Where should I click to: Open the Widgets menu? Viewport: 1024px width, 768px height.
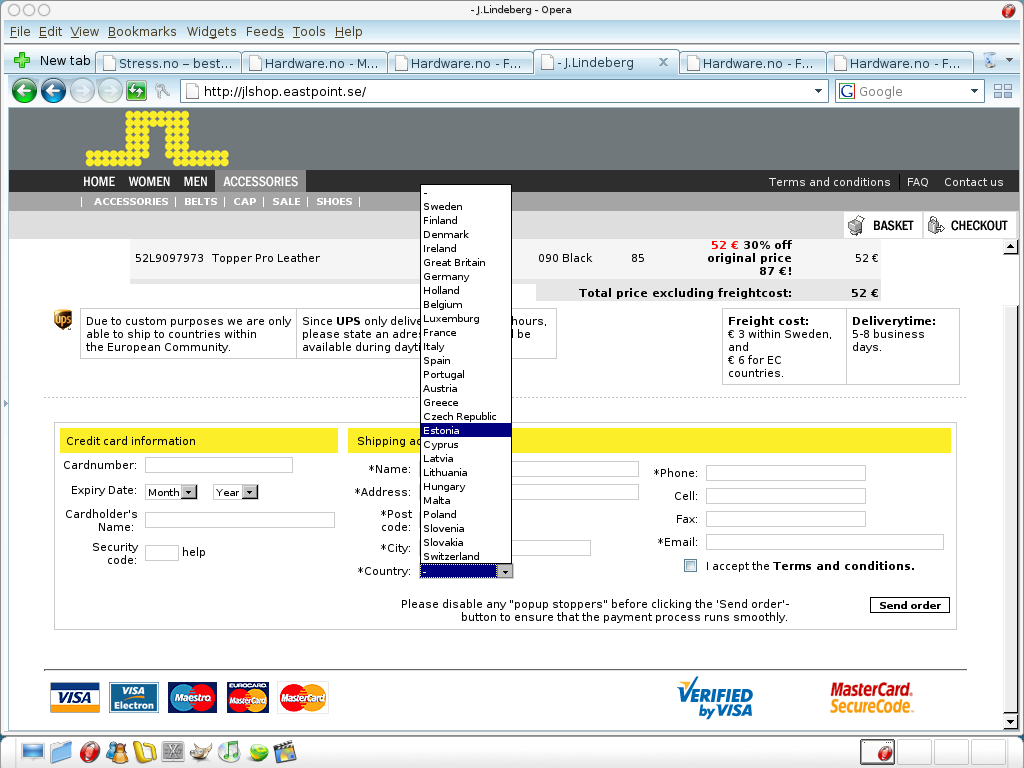tap(212, 31)
